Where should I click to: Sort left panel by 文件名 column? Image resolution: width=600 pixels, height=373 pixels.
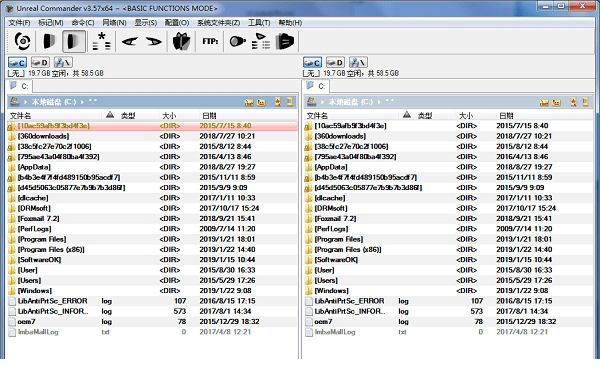click(x=21, y=116)
